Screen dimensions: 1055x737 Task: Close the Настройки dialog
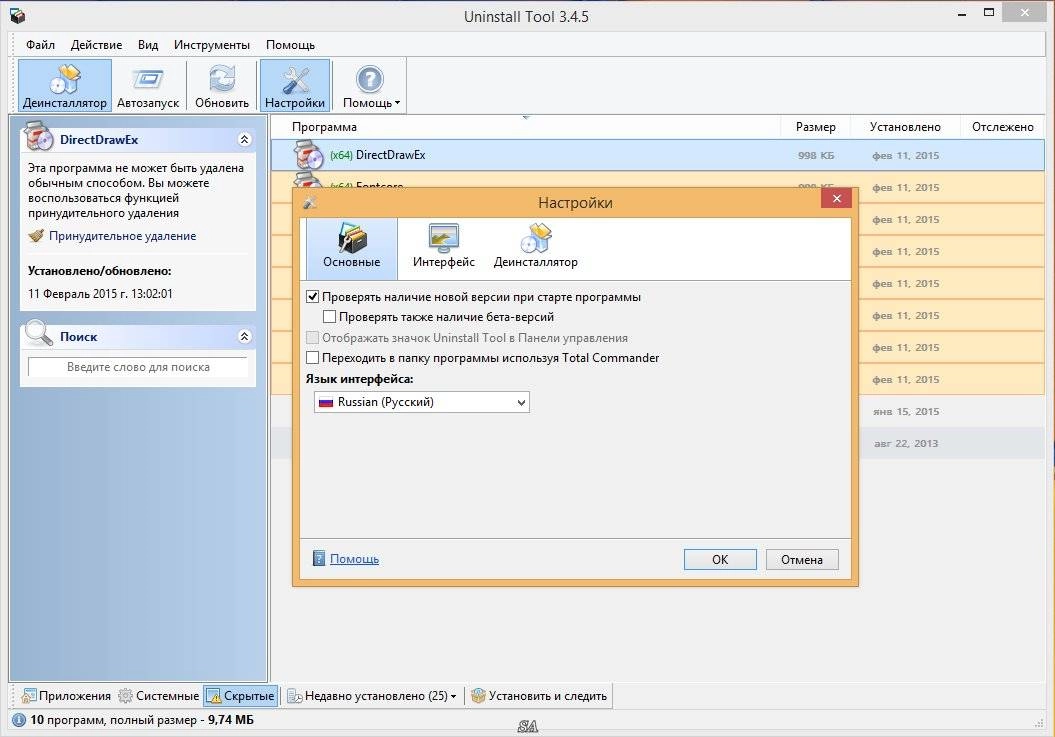[x=836, y=199]
